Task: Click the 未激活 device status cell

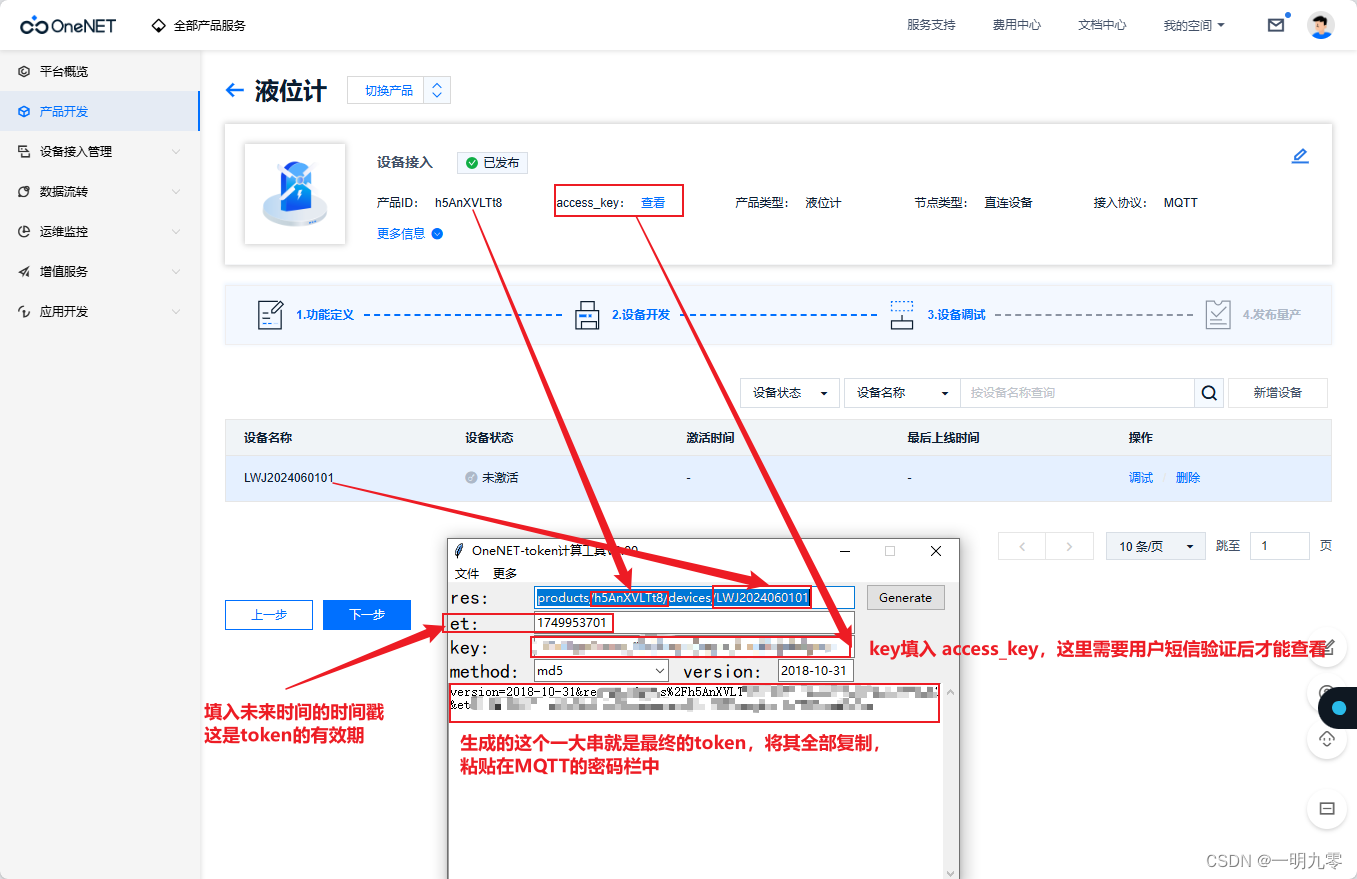Action: (x=491, y=478)
